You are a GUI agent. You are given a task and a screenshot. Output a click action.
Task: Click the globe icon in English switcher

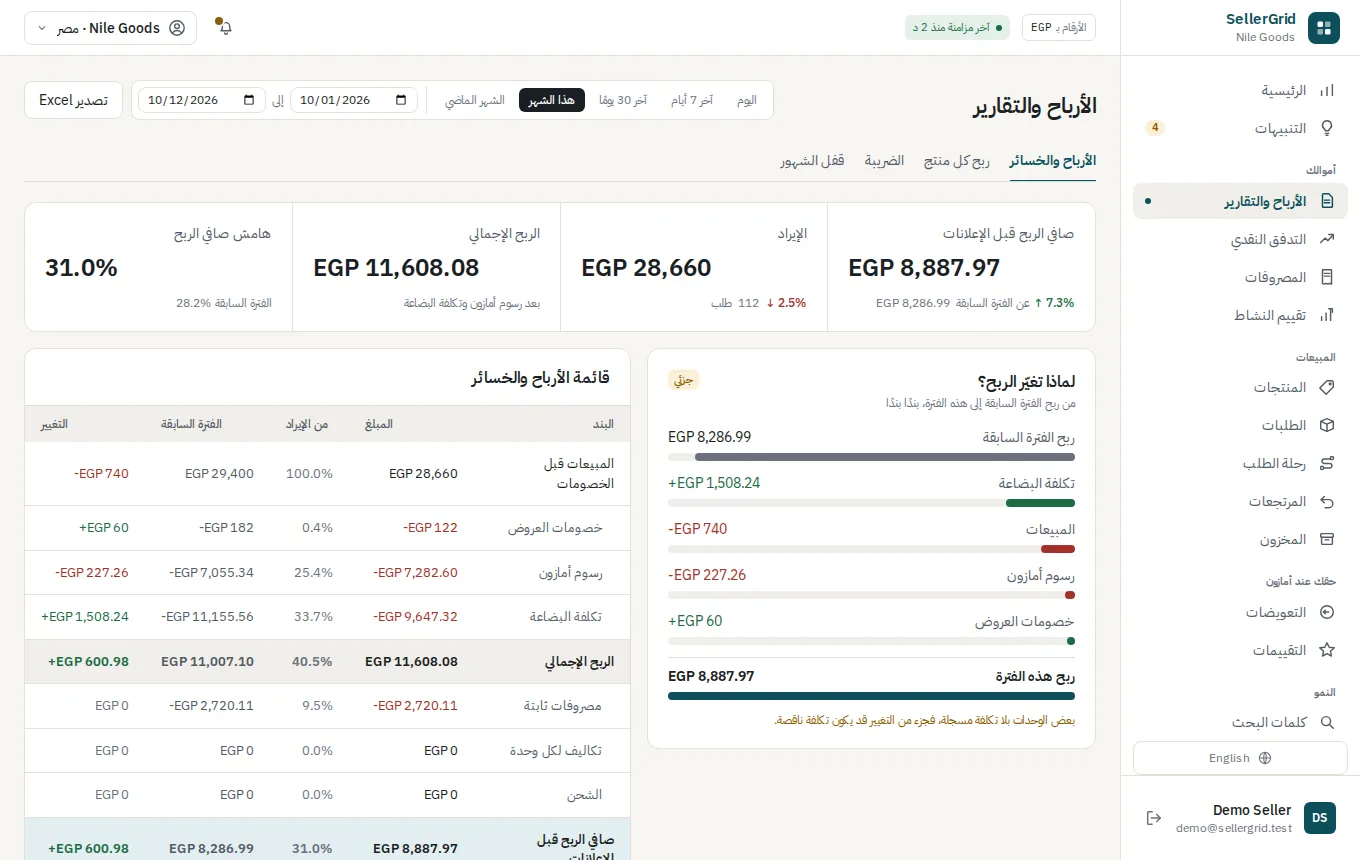(x=1265, y=758)
